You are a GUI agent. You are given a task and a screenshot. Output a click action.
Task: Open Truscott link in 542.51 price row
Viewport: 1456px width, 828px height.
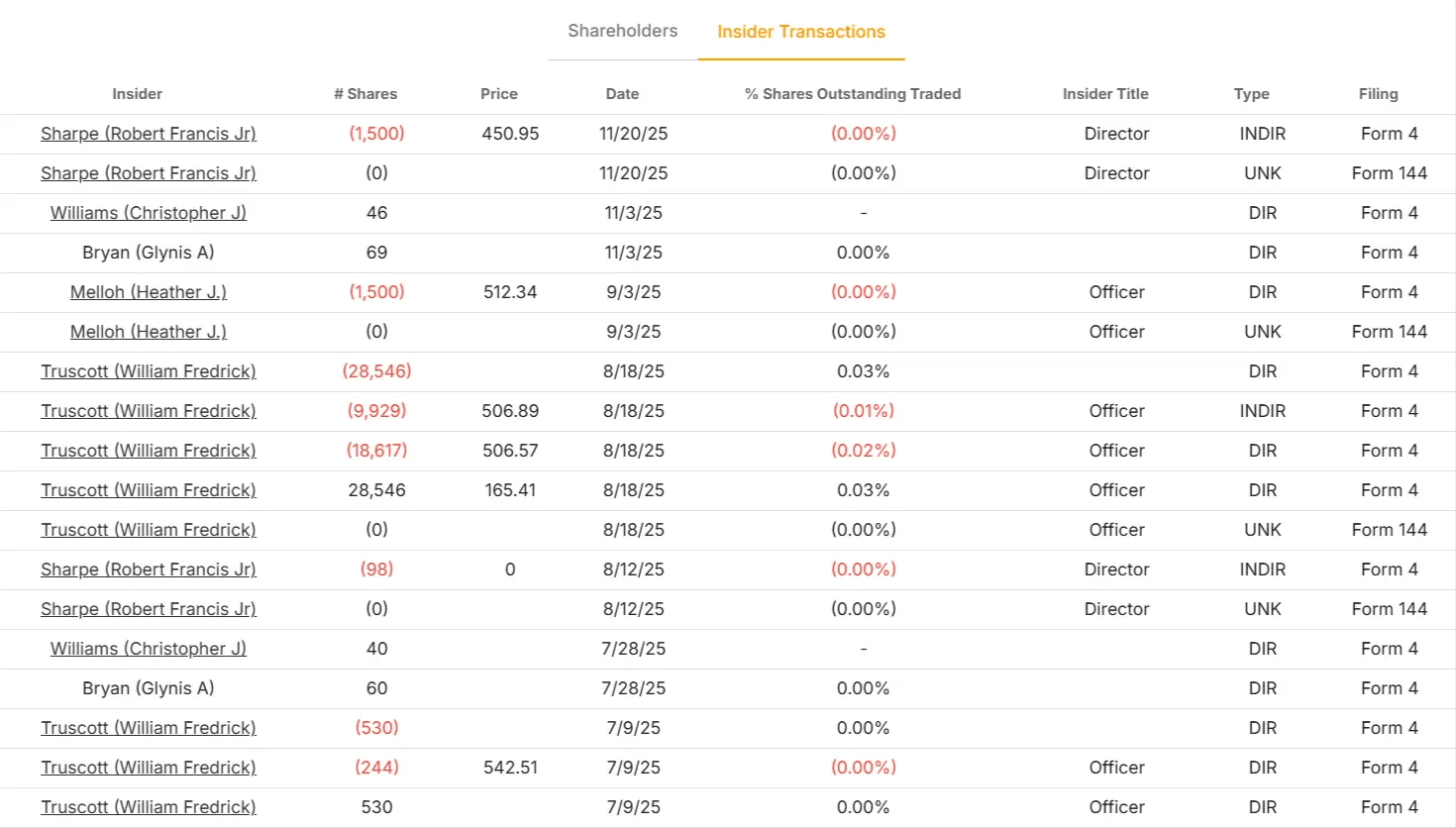(148, 768)
